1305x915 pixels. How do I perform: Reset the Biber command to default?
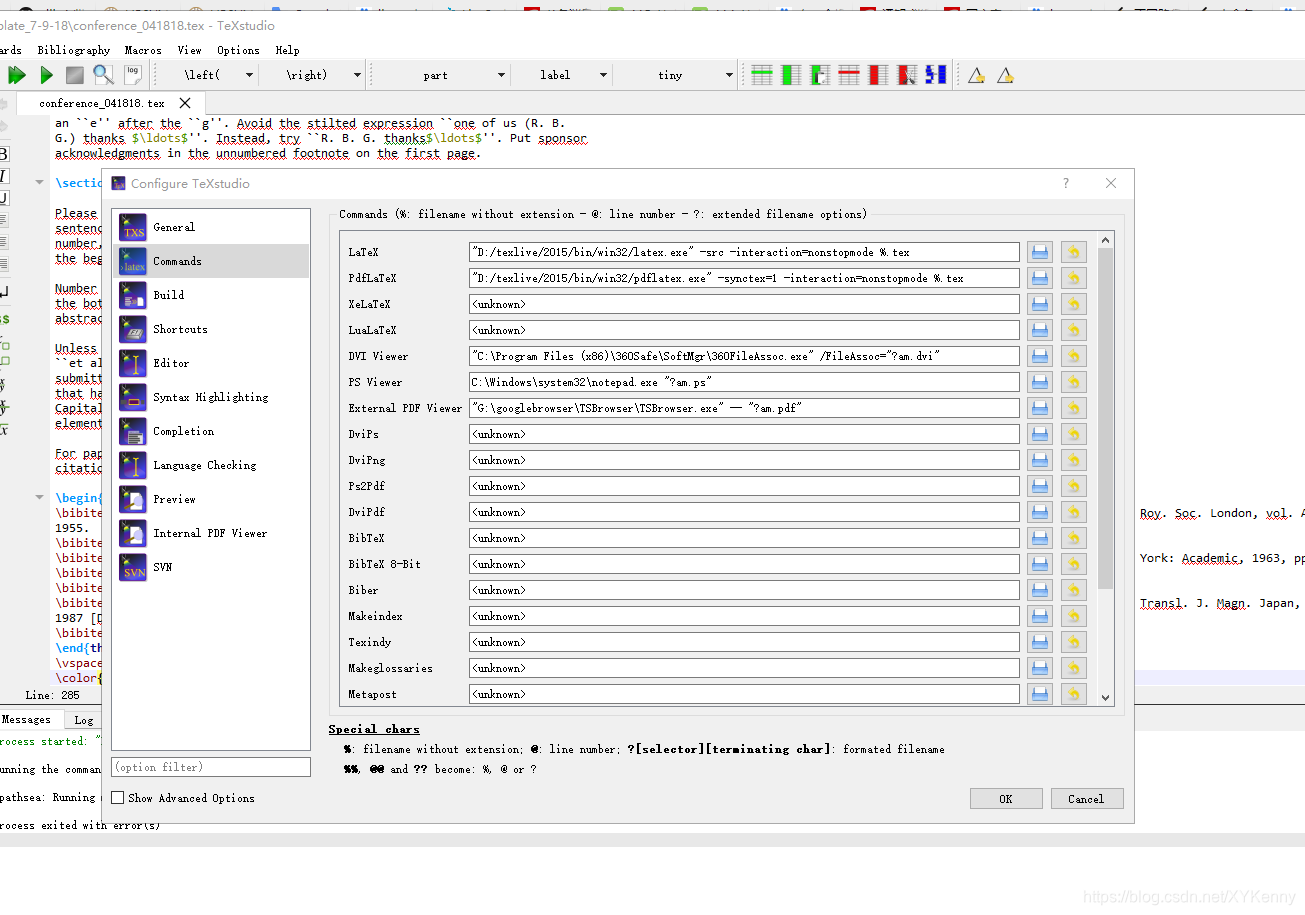[x=1074, y=590]
